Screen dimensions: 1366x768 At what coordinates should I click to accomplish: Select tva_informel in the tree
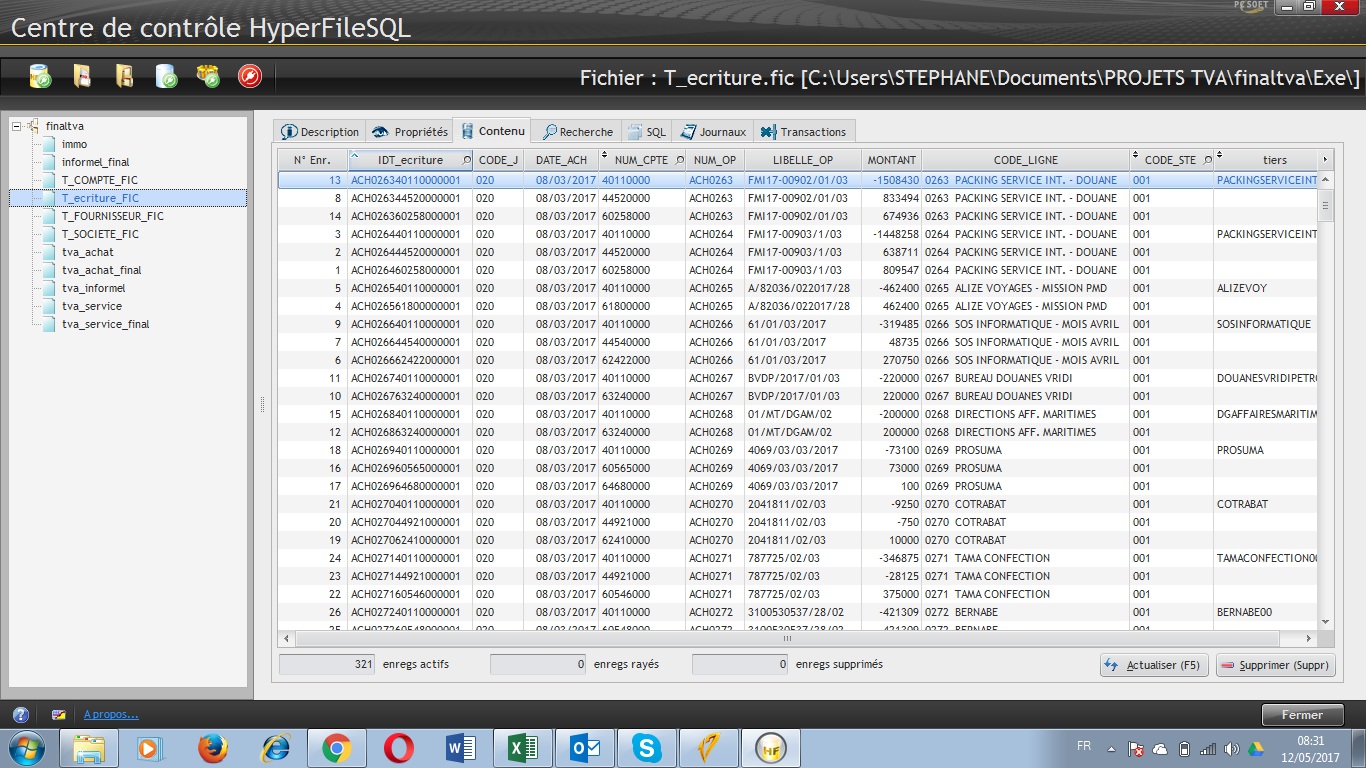pyautogui.click(x=93, y=288)
